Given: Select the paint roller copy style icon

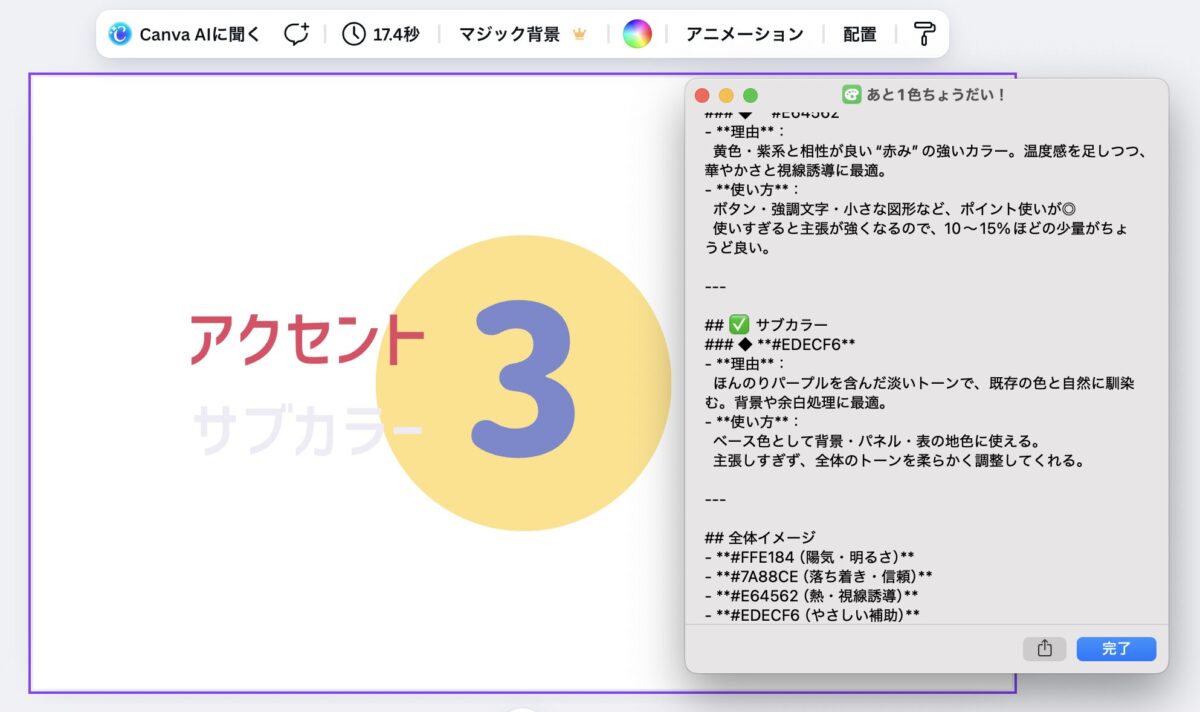Looking at the screenshot, I should pos(925,34).
